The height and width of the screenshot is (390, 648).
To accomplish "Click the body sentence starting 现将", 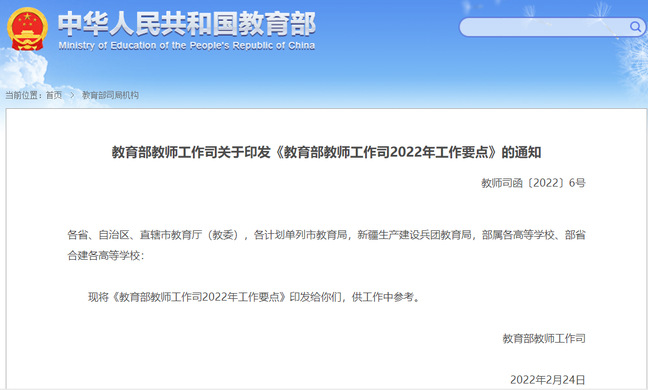I will pyautogui.click(x=254, y=297).
